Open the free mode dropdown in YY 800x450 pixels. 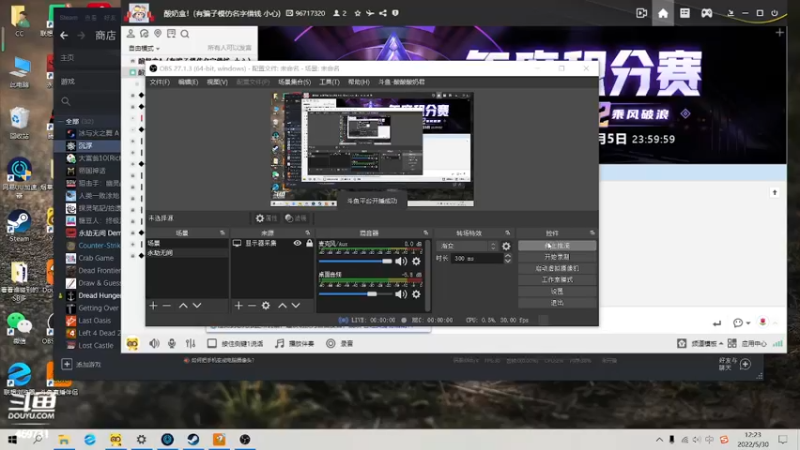pyautogui.click(x=144, y=48)
